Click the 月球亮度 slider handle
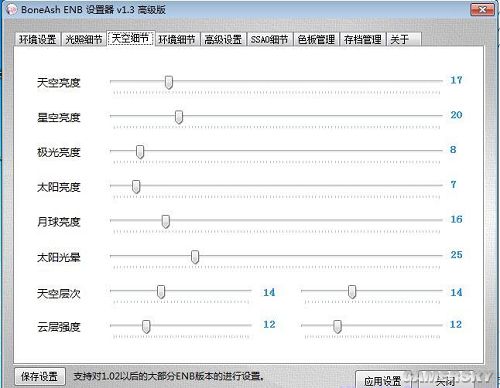500x388 pixels. tap(166, 222)
